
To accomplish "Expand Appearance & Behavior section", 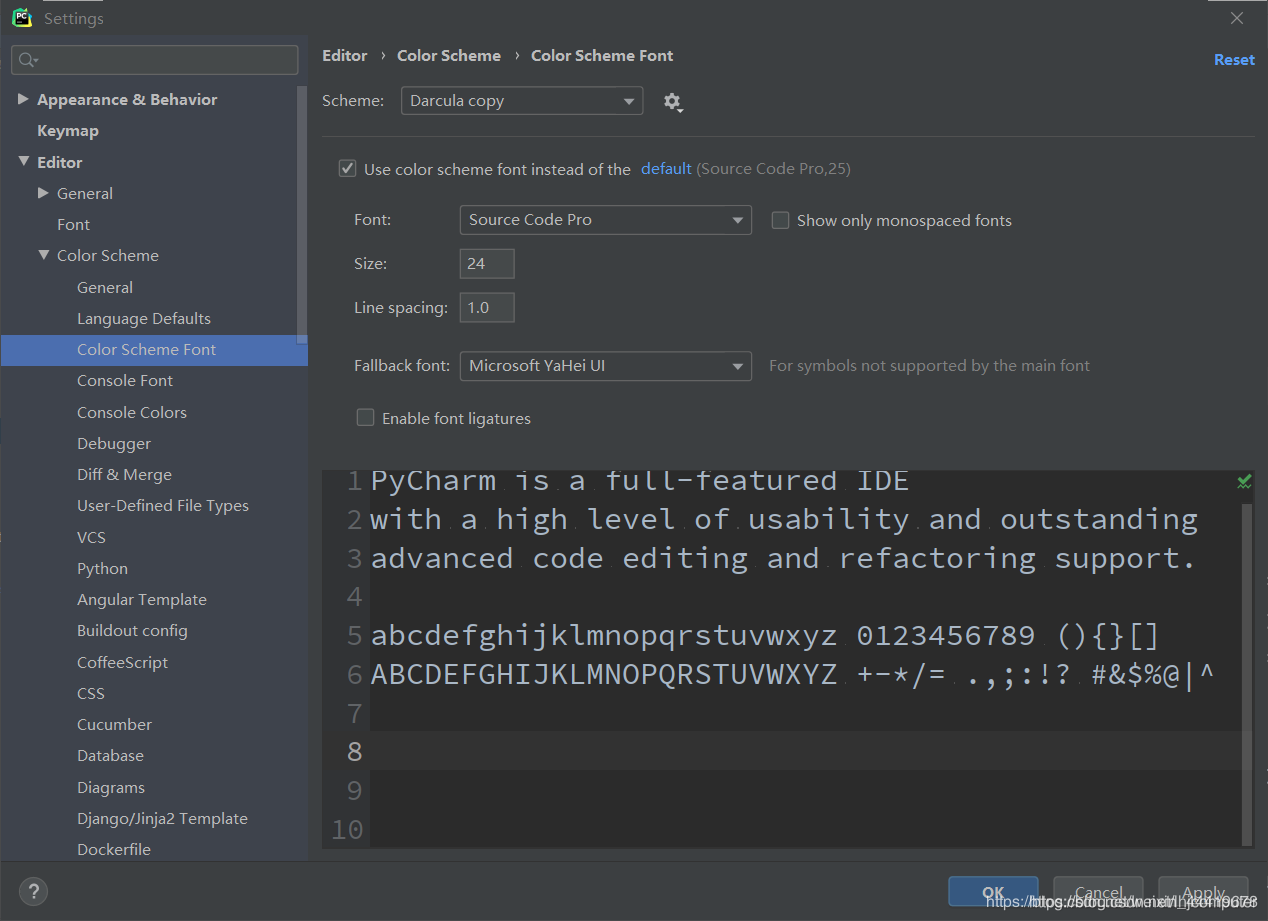I will point(23,99).
